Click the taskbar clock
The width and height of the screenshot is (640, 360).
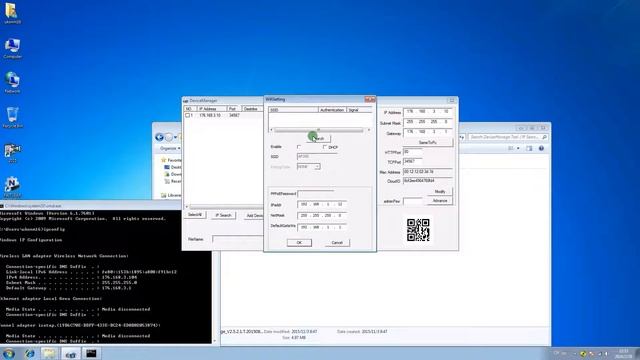click(x=624, y=353)
